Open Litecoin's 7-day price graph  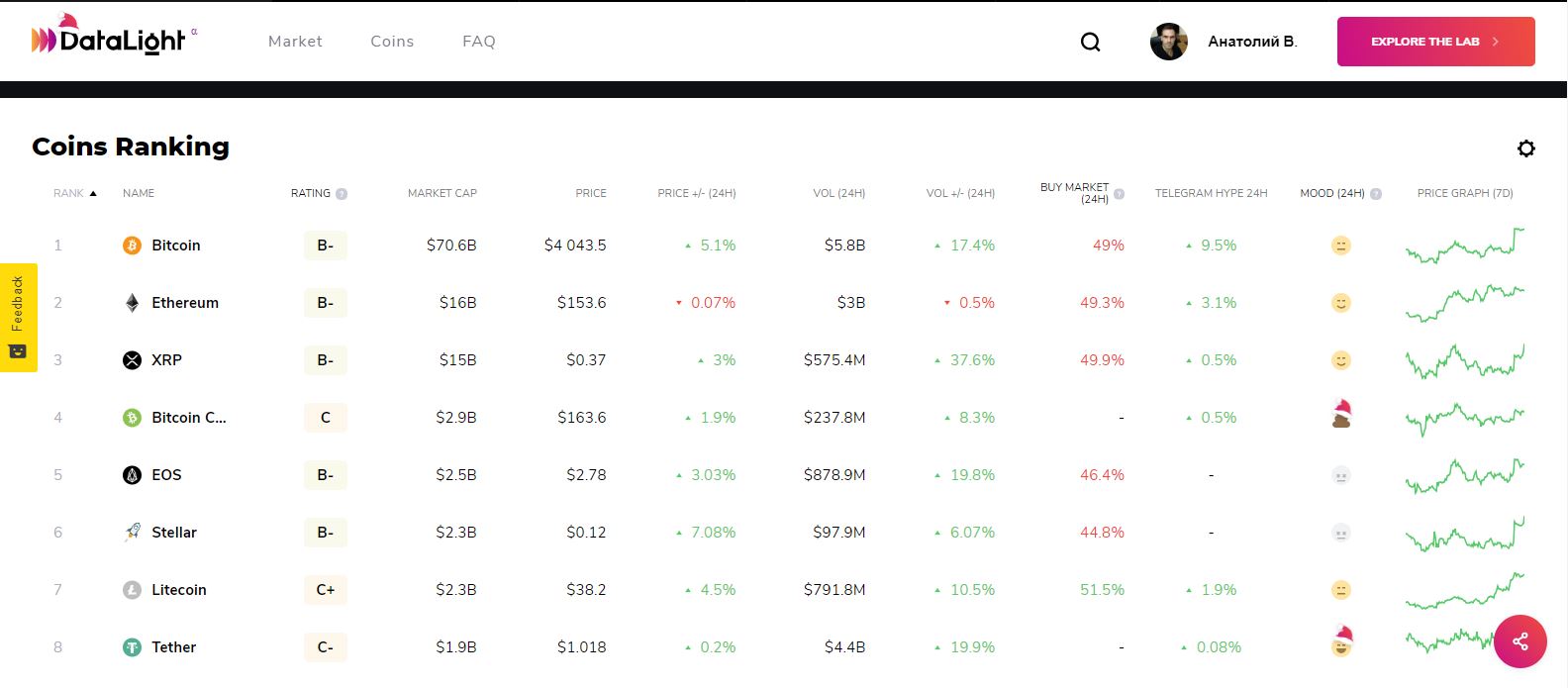pos(1465,590)
